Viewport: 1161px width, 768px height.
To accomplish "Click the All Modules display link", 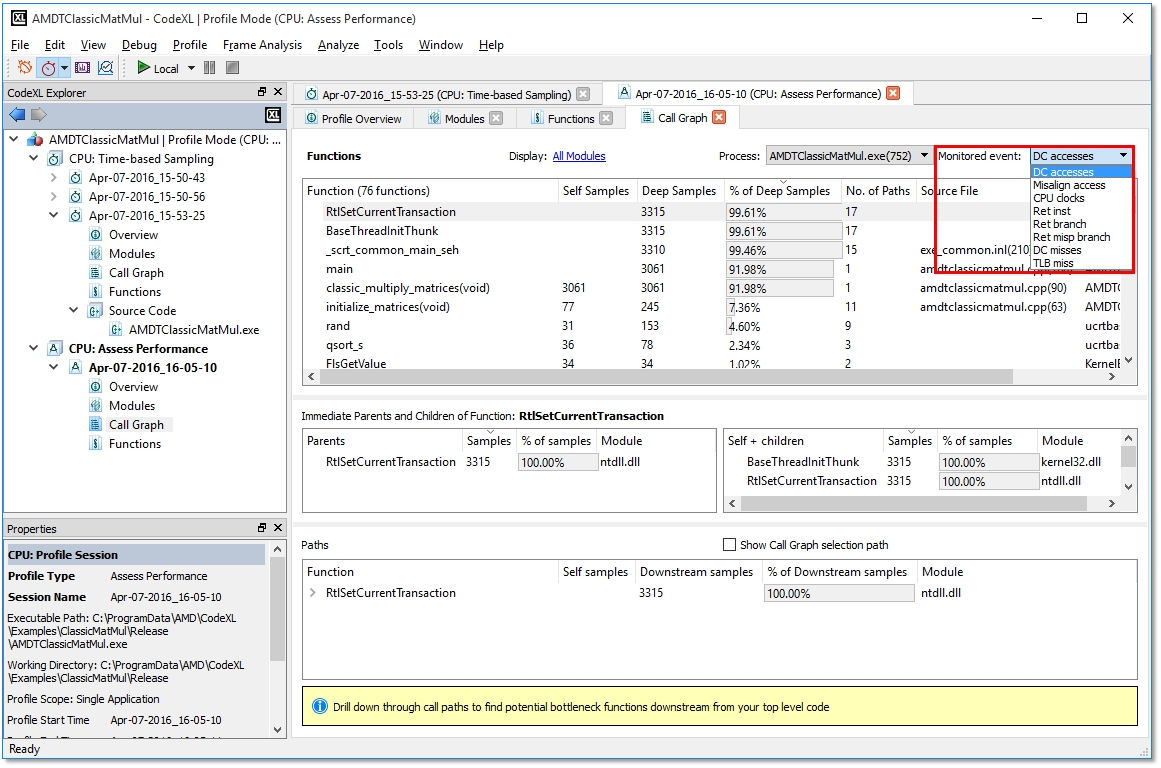I will [579, 156].
